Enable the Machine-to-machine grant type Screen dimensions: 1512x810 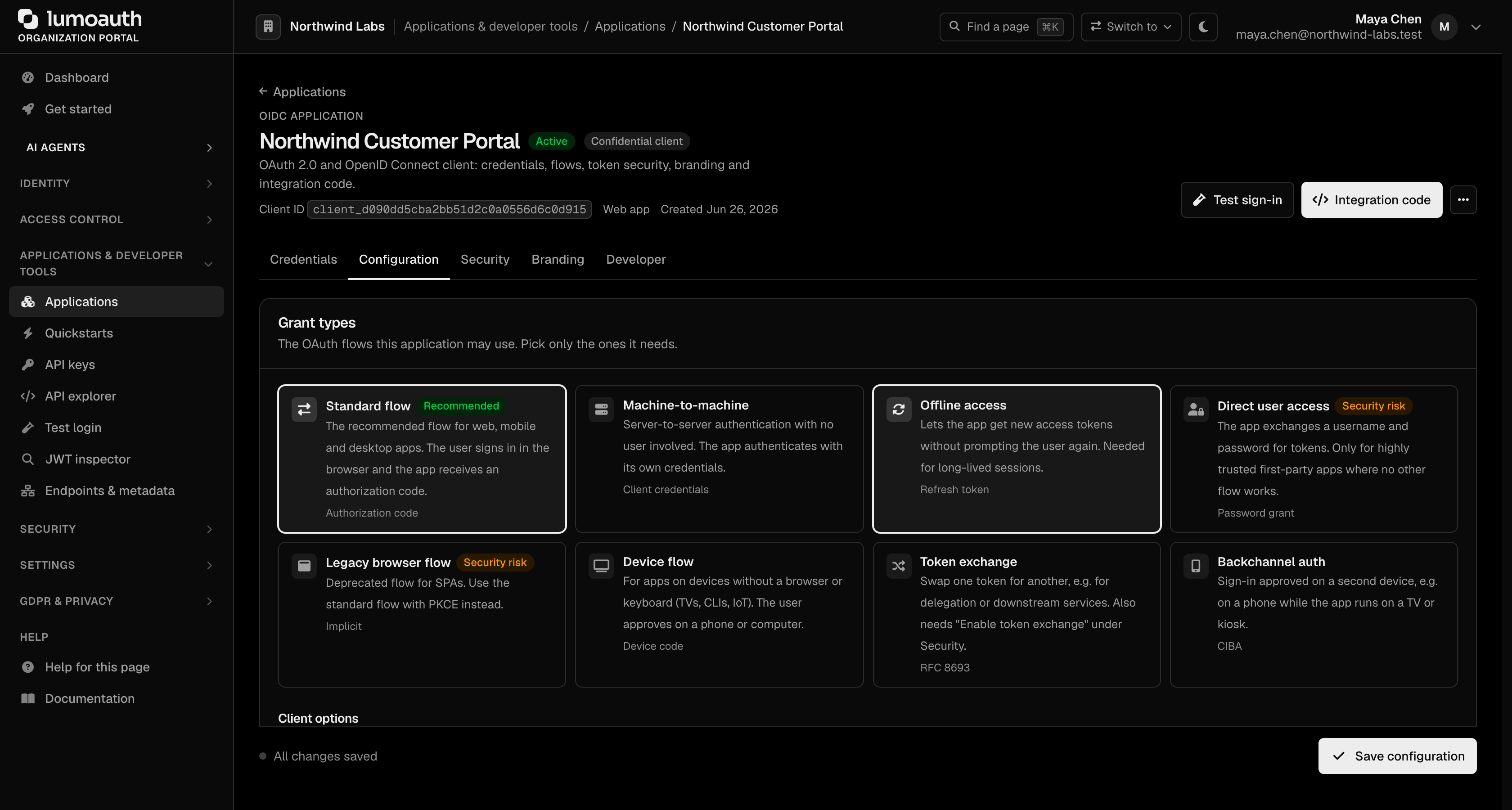point(719,459)
